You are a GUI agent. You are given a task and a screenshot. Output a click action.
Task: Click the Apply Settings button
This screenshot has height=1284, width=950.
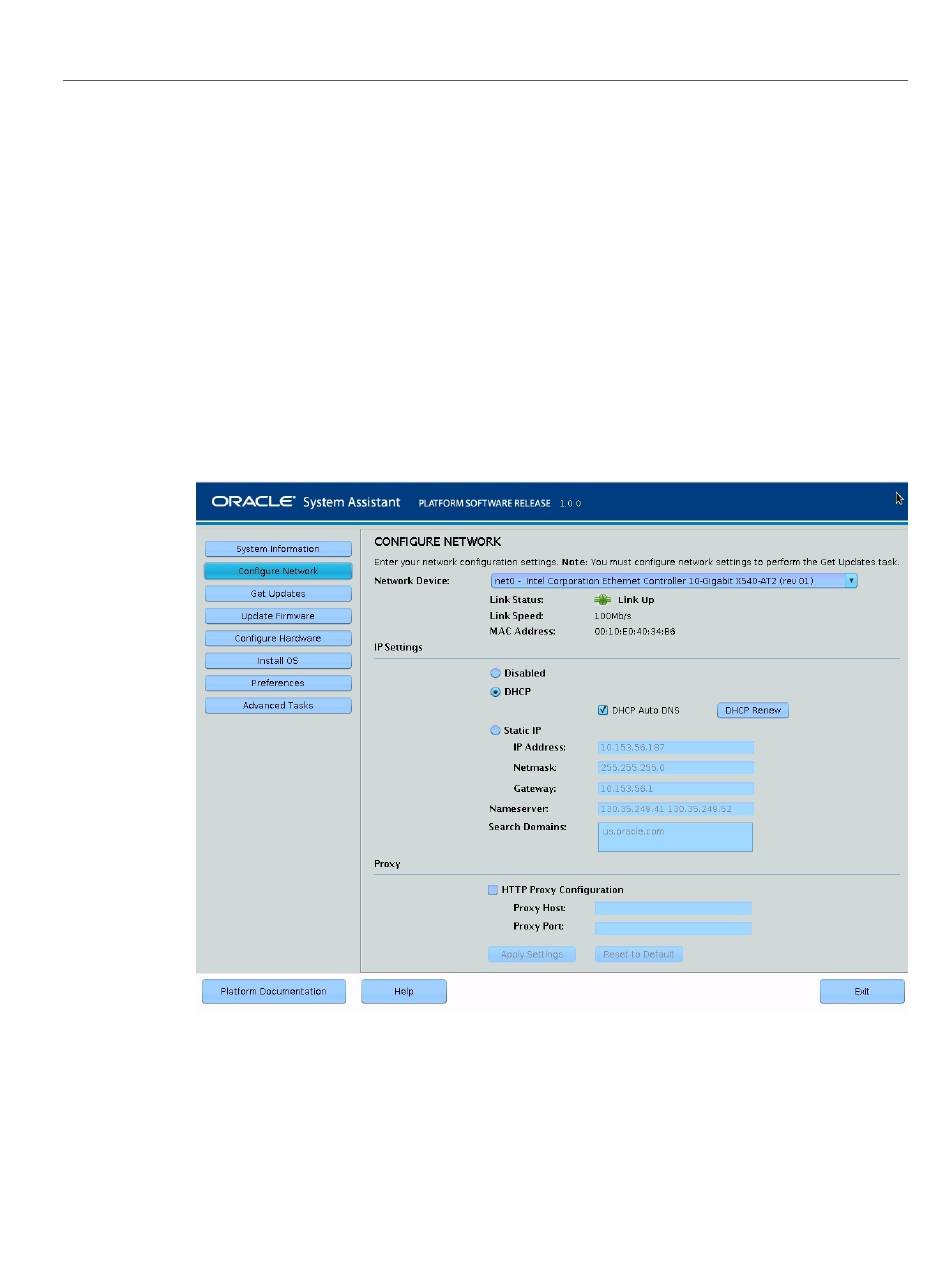point(532,954)
